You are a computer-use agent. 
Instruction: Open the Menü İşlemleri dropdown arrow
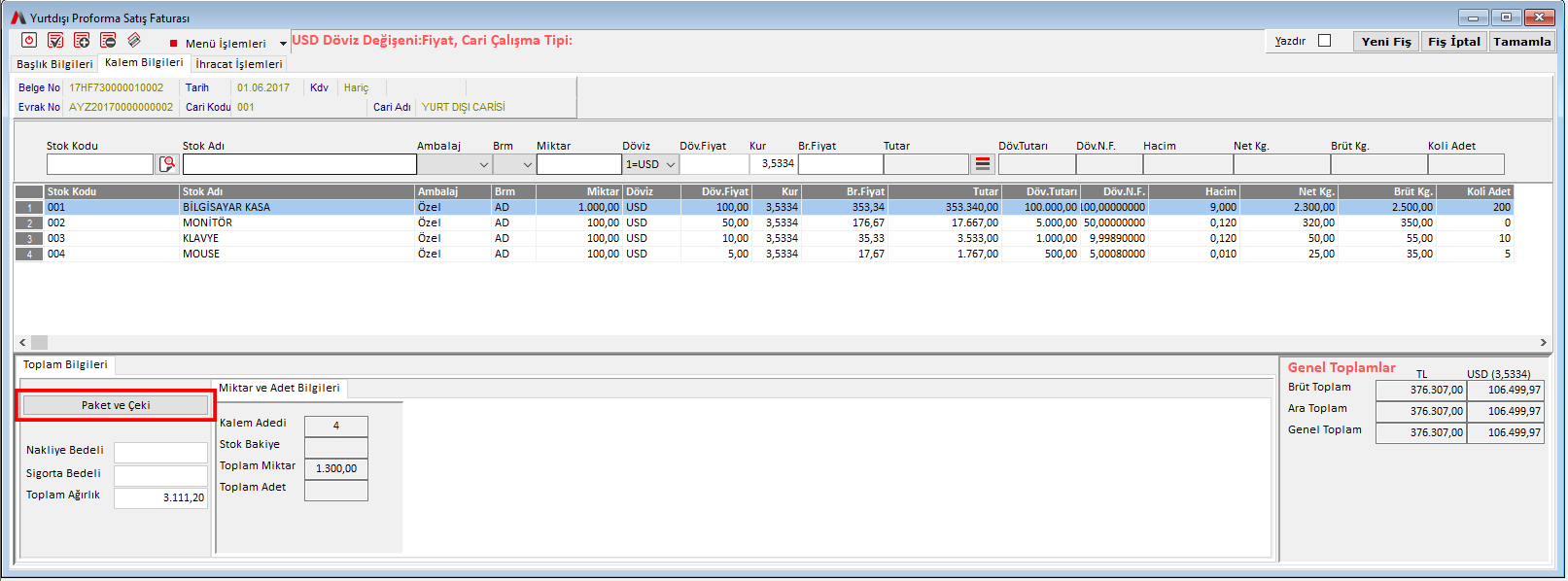coord(283,44)
